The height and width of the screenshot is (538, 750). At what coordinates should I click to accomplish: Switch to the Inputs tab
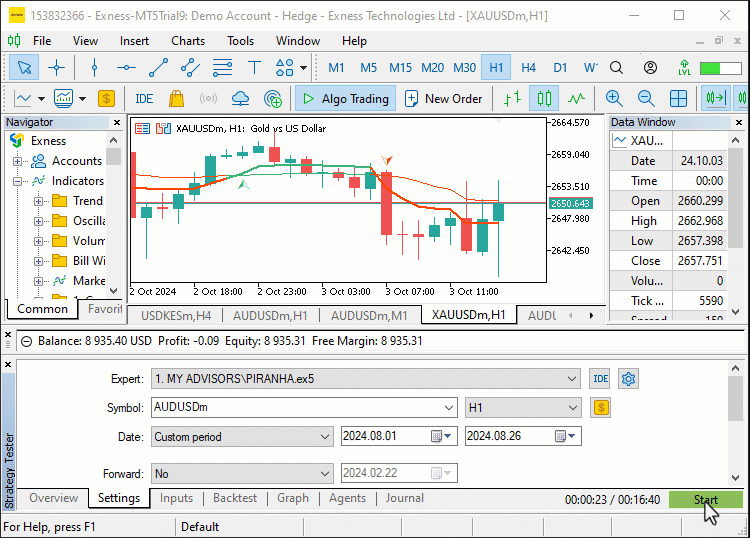pyautogui.click(x=176, y=498)
